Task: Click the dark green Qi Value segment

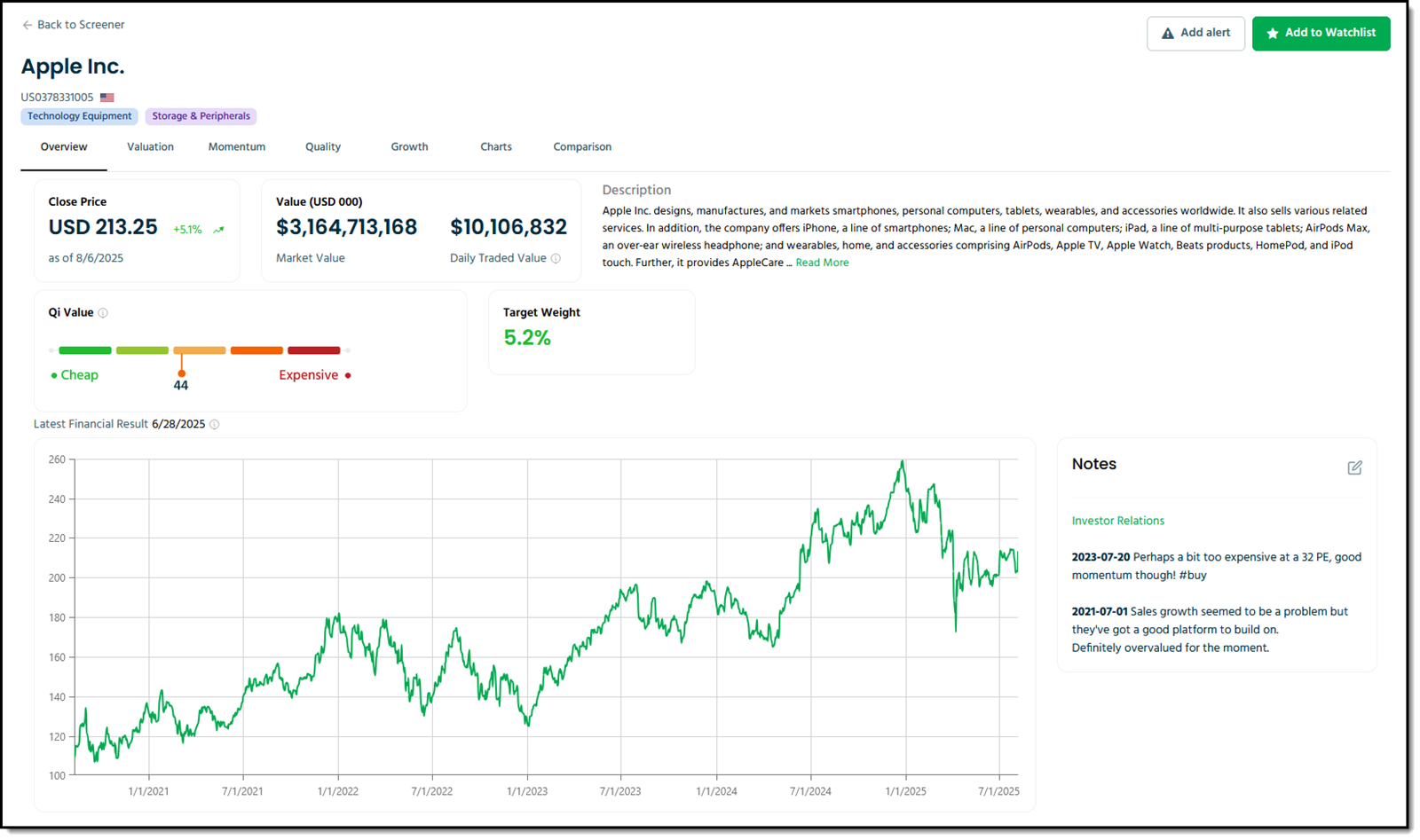Action: (x=85, y=350)
